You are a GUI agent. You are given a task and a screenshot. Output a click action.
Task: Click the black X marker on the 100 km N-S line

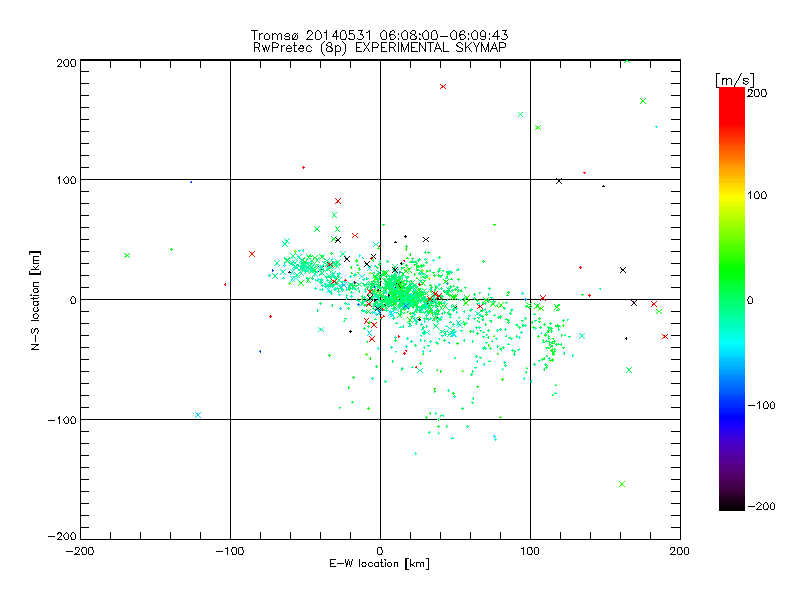tap(559, 181)
